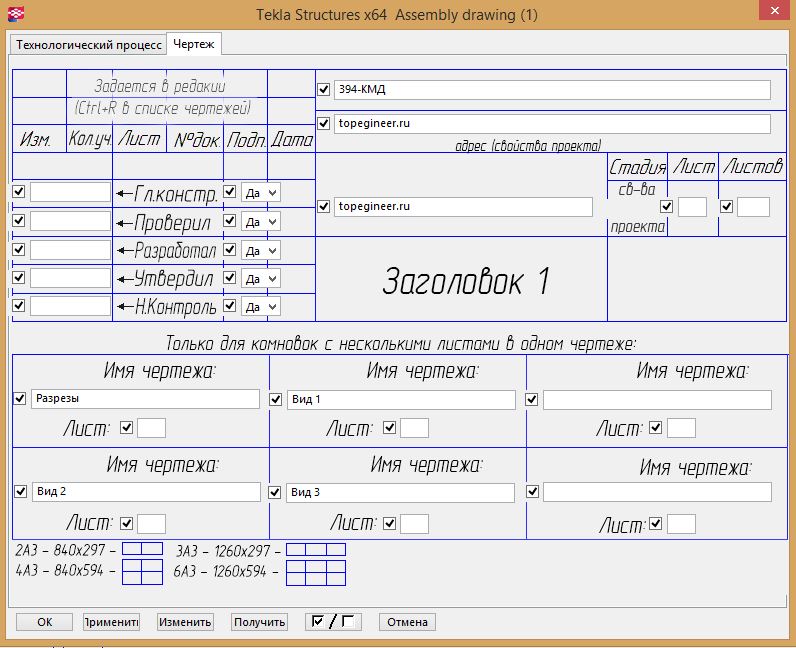The image size is (796, 648).
Task: Click the 6A3 1260x594 sheet layout diagram
Action: [x=315, y=572]
